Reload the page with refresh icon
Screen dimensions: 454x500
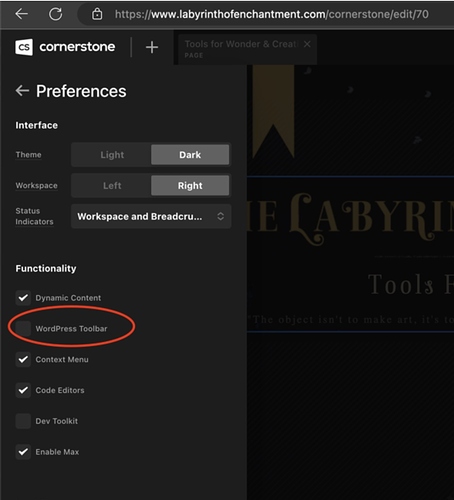tap(55, 14)
